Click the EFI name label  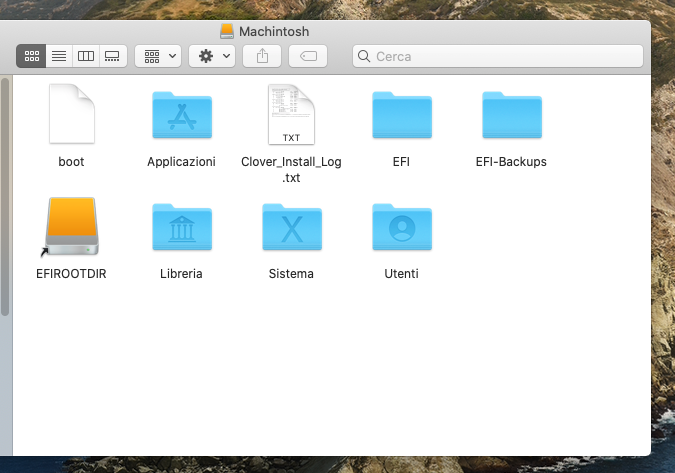[401, 162]
